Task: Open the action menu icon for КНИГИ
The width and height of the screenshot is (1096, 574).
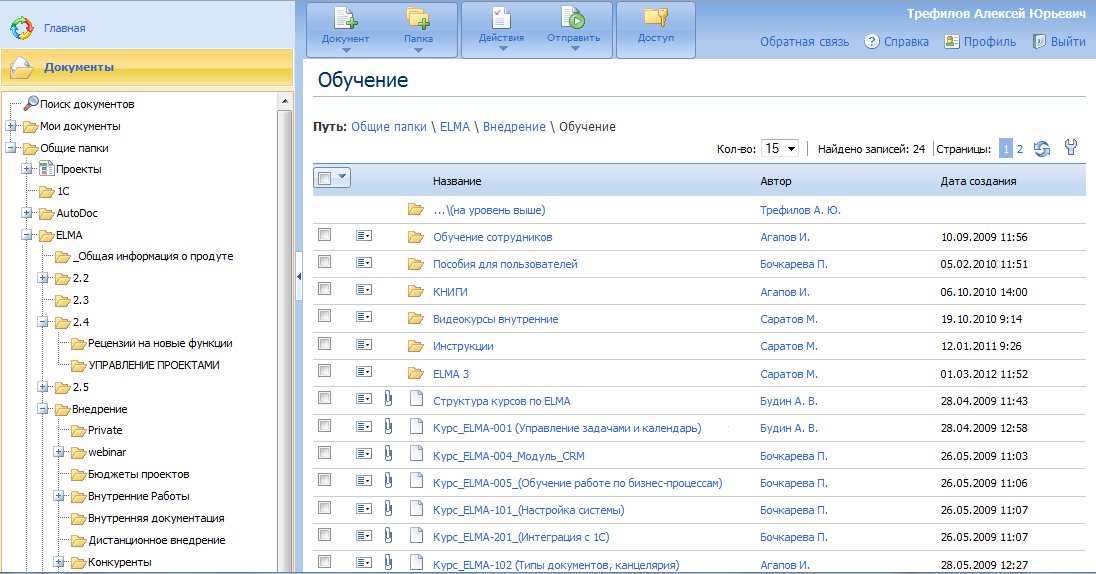Action: coord(364,292)
